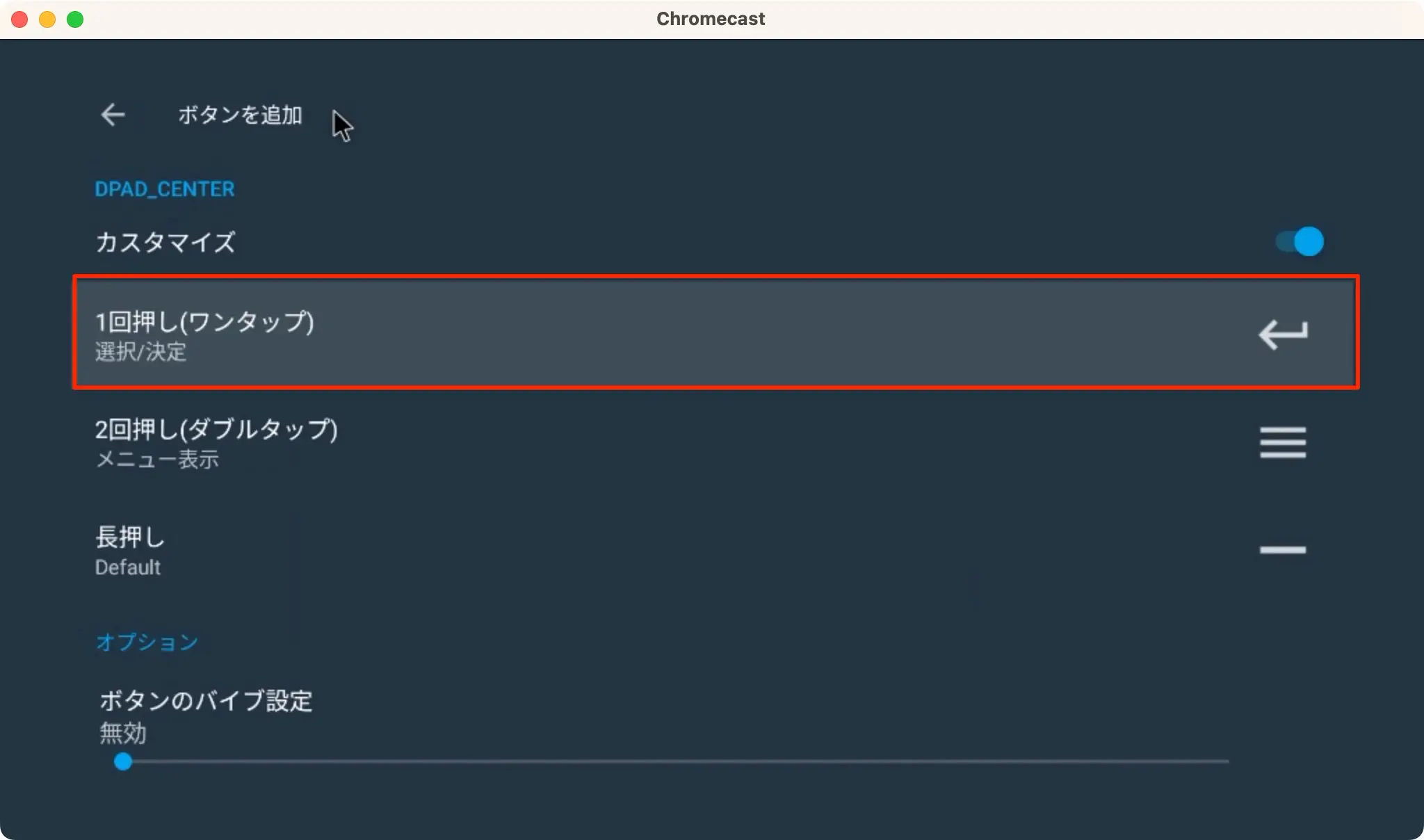Open the 長押し action setting

coord(716,550)
